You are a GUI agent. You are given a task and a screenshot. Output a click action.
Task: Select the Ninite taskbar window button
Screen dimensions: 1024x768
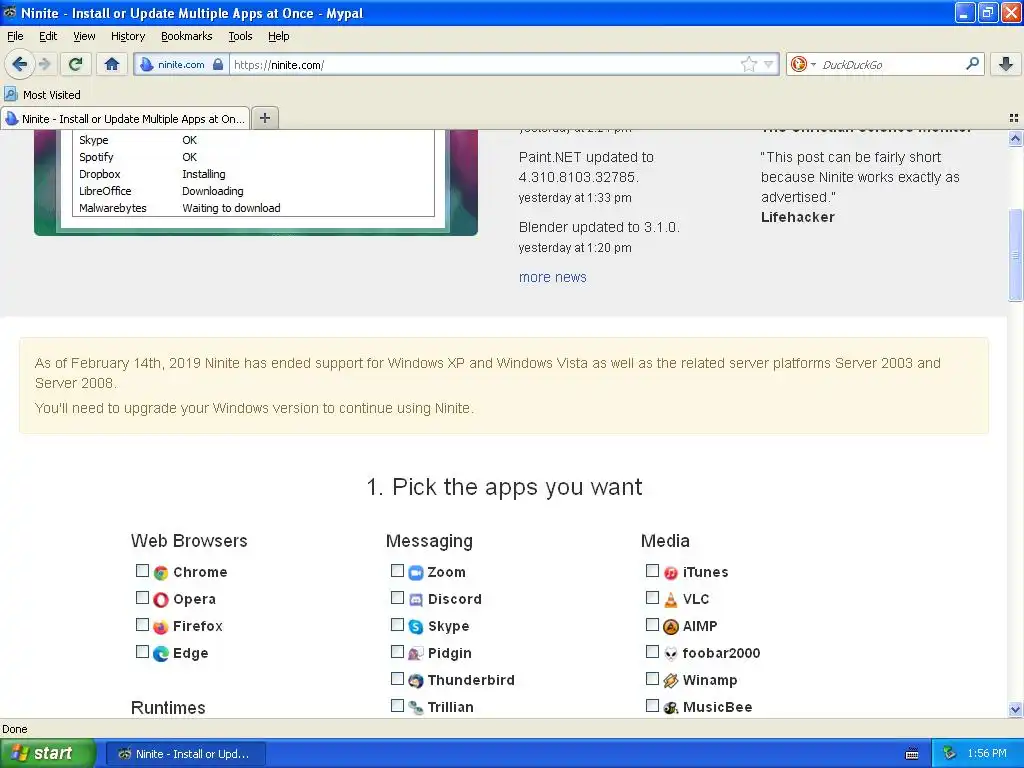(186, 754)
